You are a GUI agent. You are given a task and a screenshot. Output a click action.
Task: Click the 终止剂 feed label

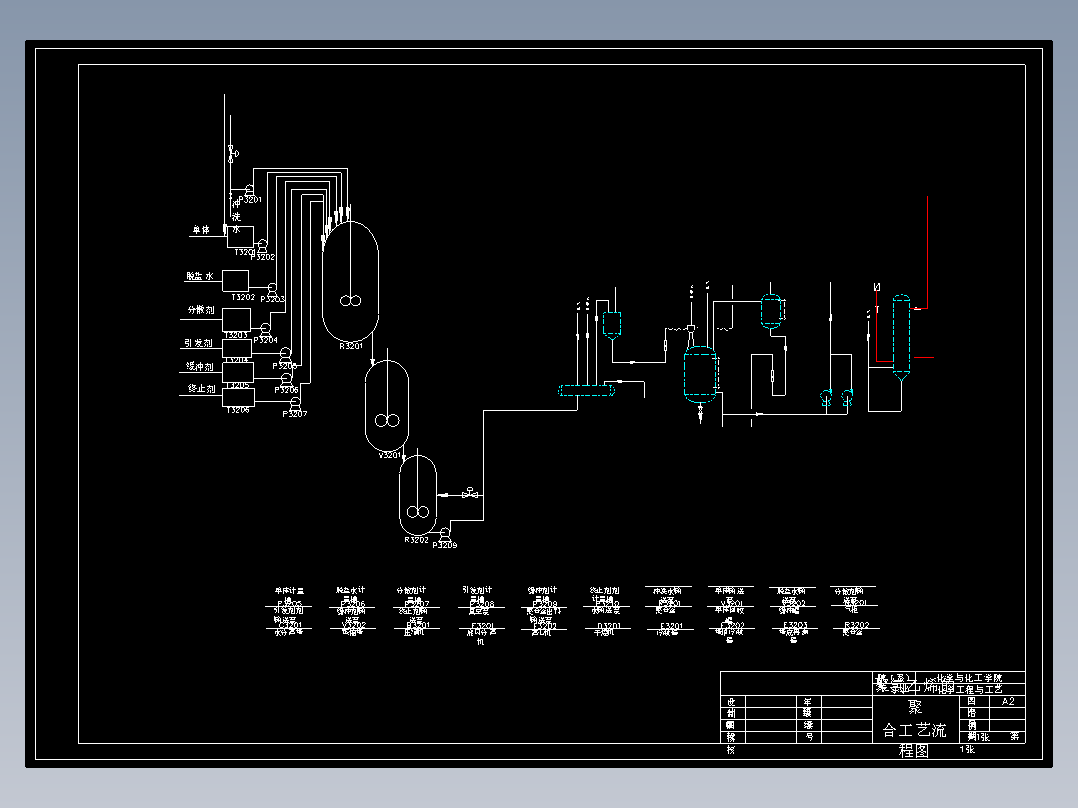pyautogui.click(x=201, y=388)
